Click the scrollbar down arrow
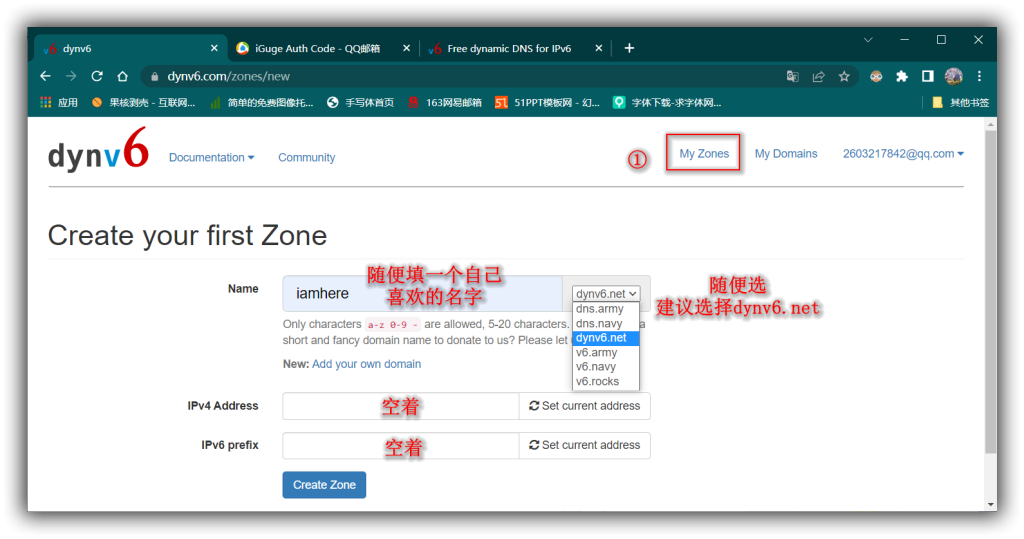Image resolution: width=1024 pixels, height=539 pixels. [991, 505]
